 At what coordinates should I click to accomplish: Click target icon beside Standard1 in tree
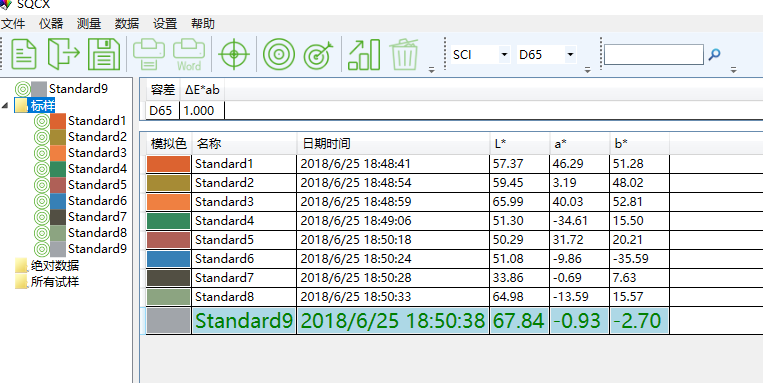(42, 121)
